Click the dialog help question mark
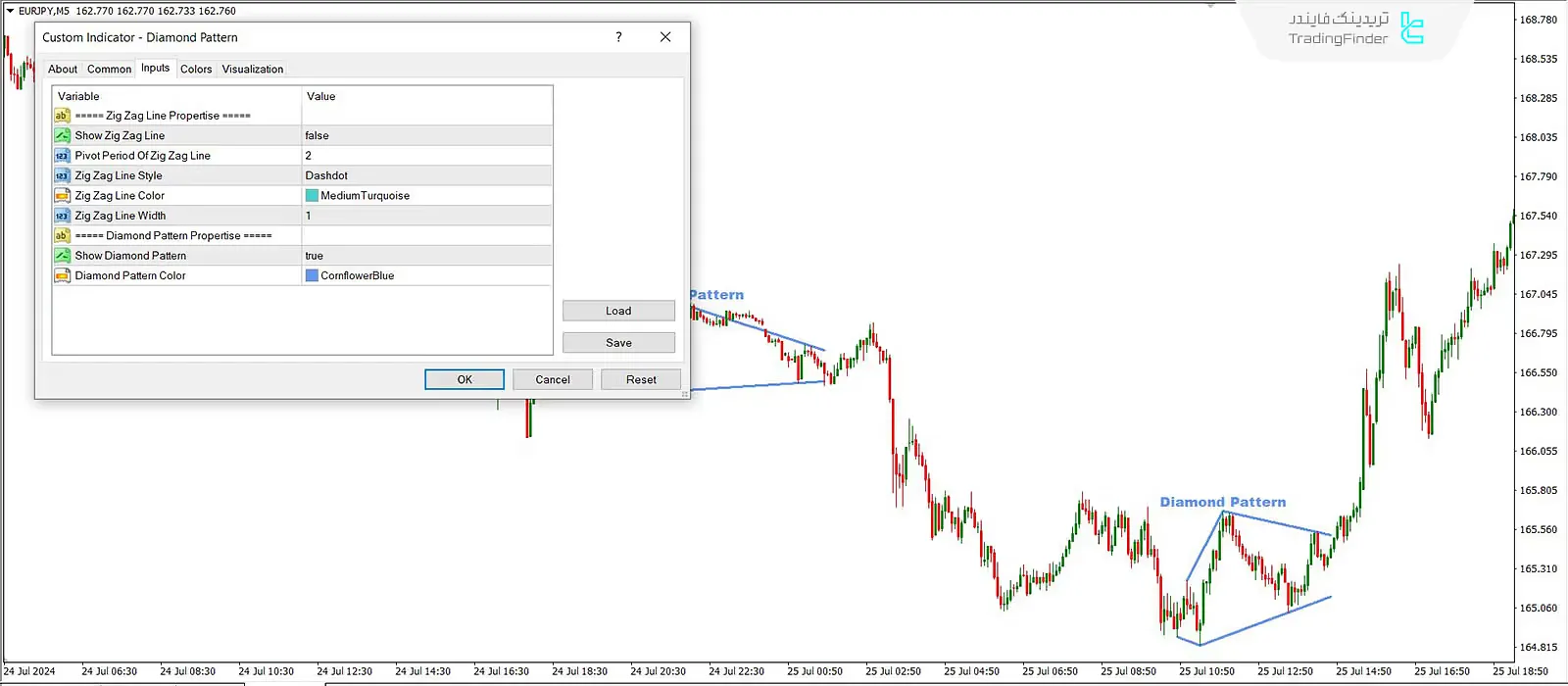This screenshot has height=686, width=1568. [618, 37]
